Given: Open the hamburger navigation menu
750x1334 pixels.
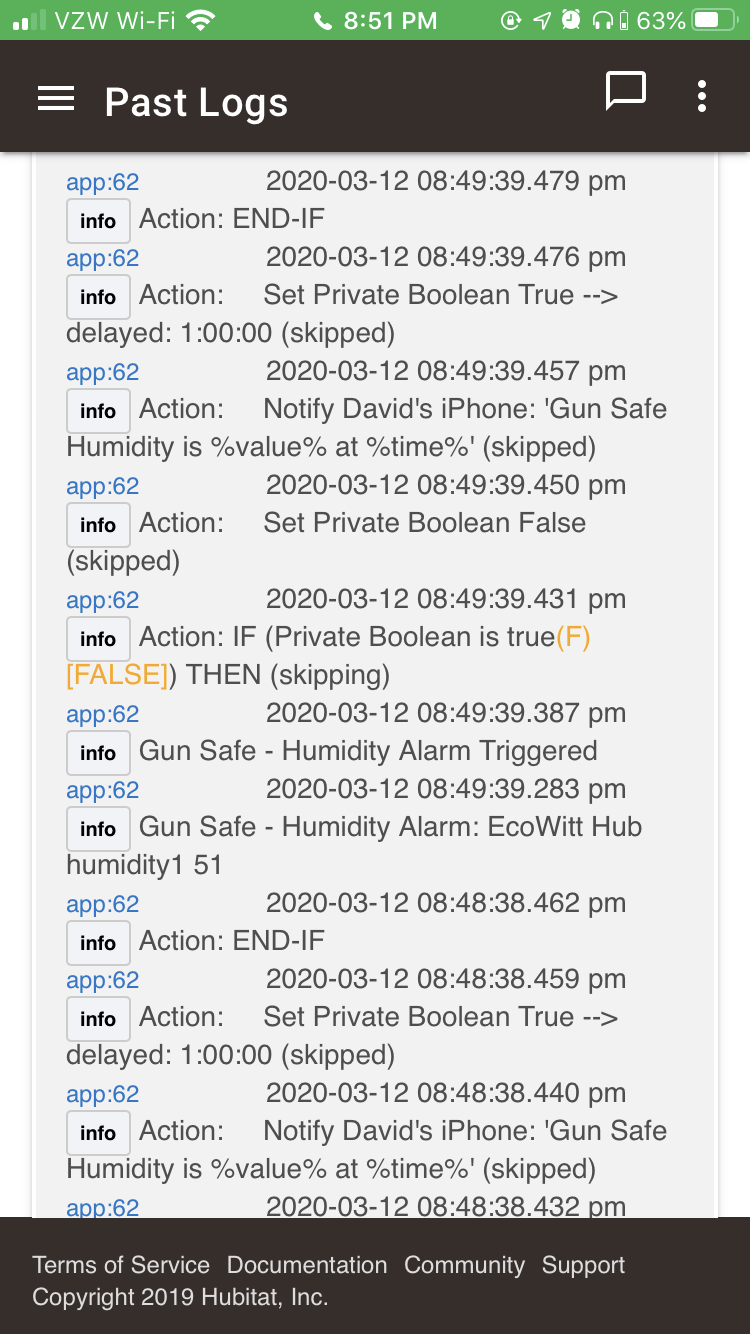Looking at the screenshot, I should pos(56,99).
